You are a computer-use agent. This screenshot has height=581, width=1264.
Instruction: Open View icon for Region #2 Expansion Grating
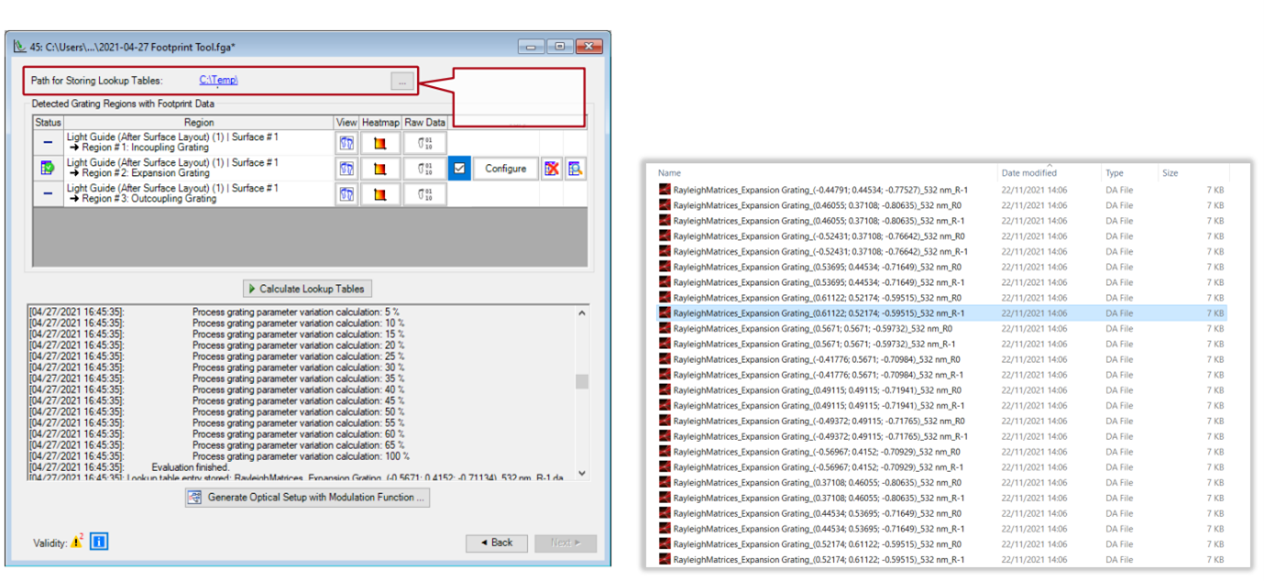tap(346, 169)
